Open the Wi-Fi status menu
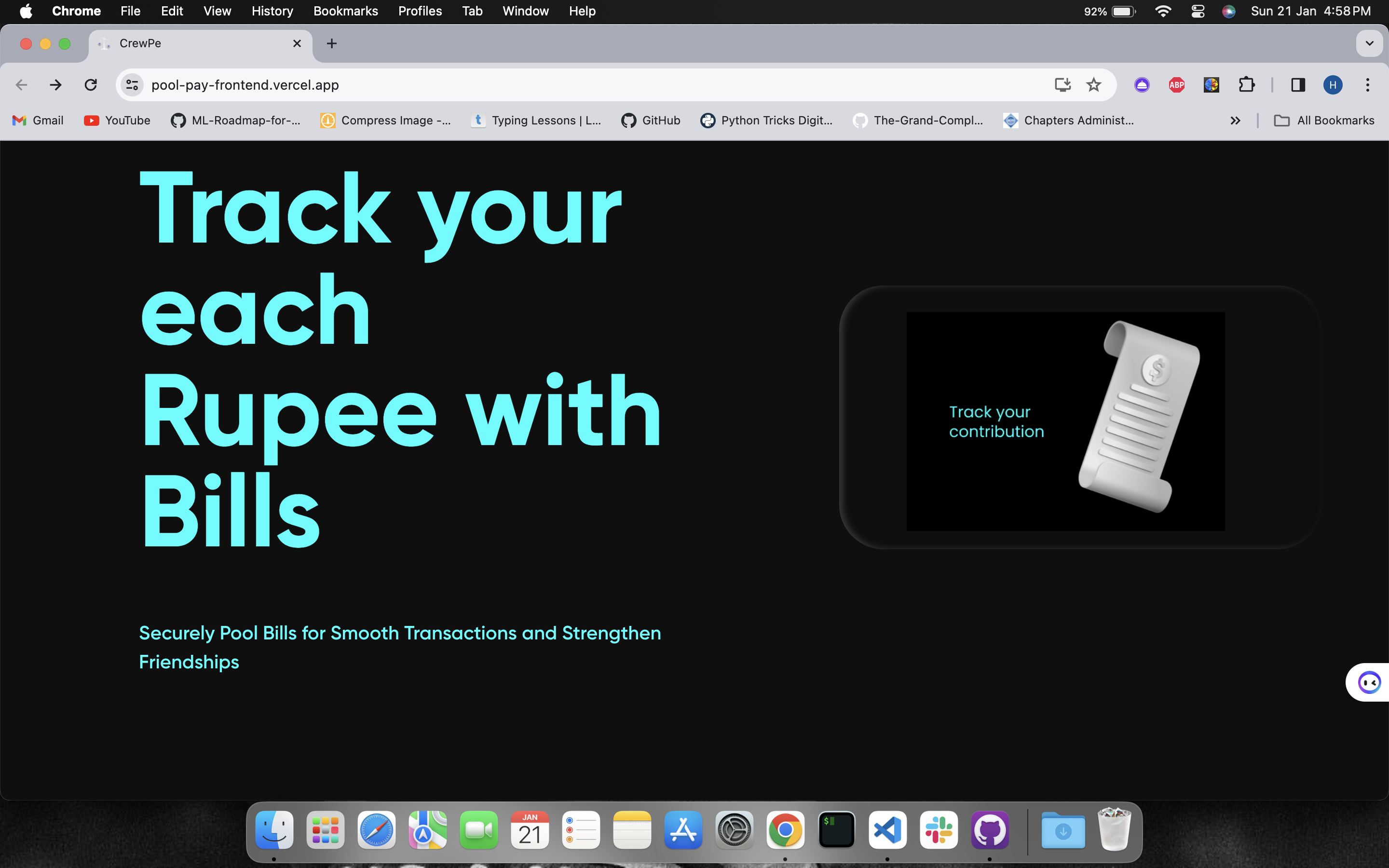1389x868 pixels. coord(1163,11)
